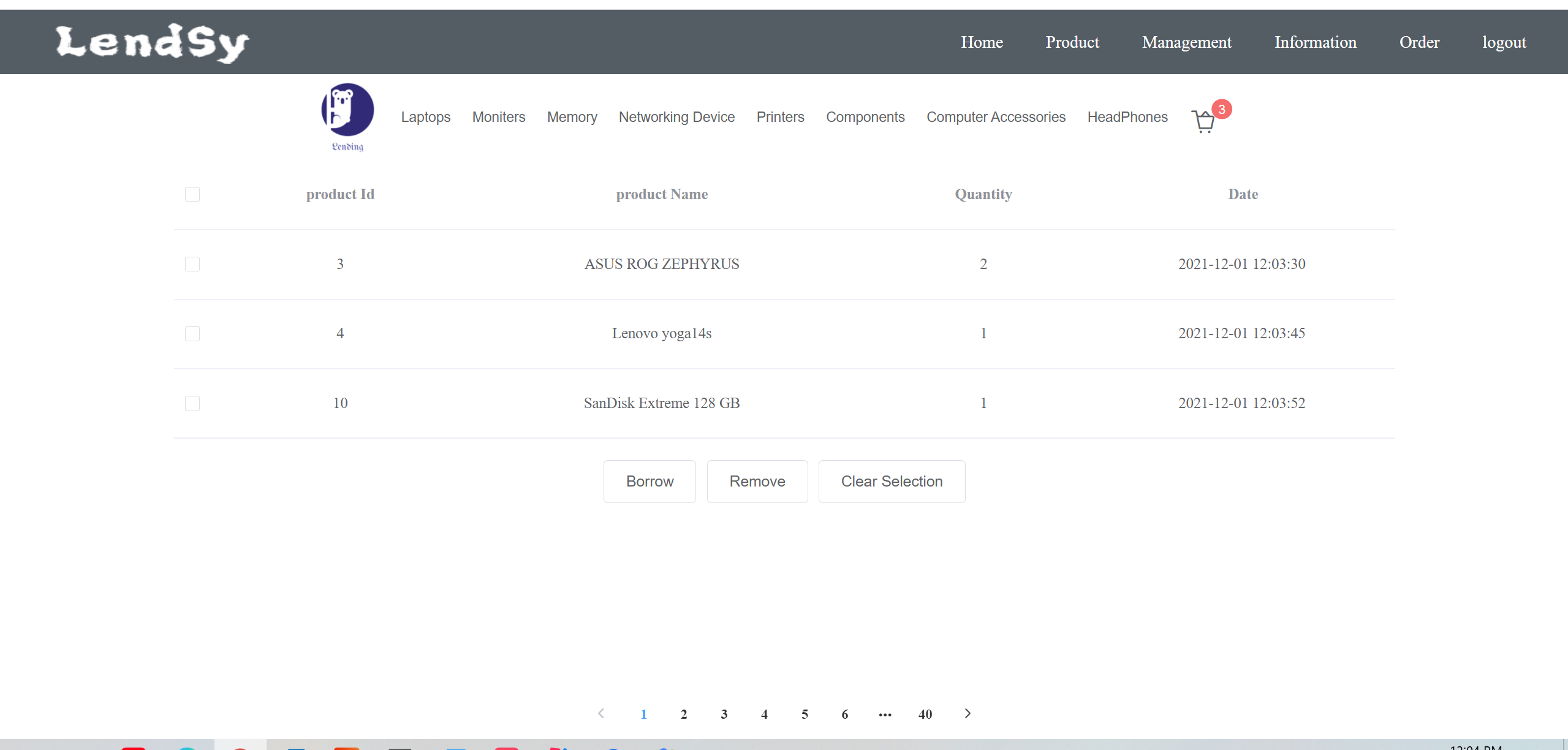Open the Networking Device category
Viewport: 1568px width, 750px height.
pos(676,117)
